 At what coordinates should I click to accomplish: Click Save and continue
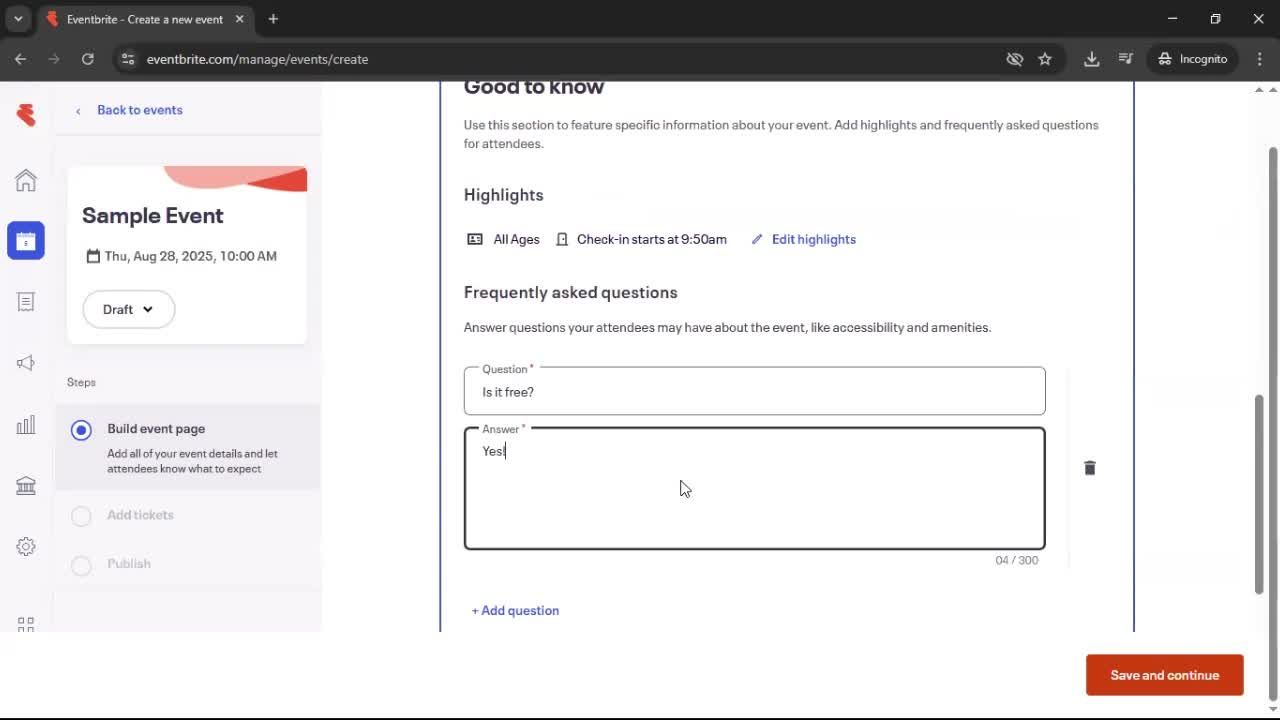(x=1165, y=675)
